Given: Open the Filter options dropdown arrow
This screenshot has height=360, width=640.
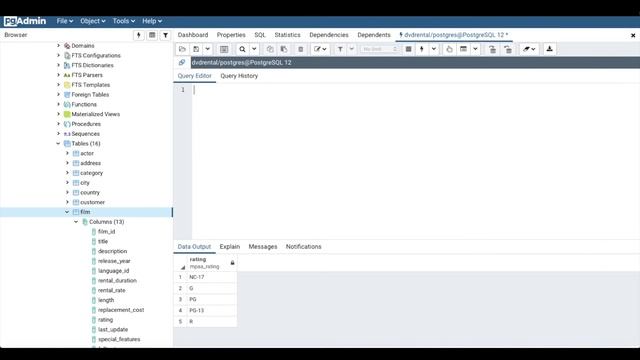Looking at the screenshot, I should pyautogui.click(x=351, y=49).
